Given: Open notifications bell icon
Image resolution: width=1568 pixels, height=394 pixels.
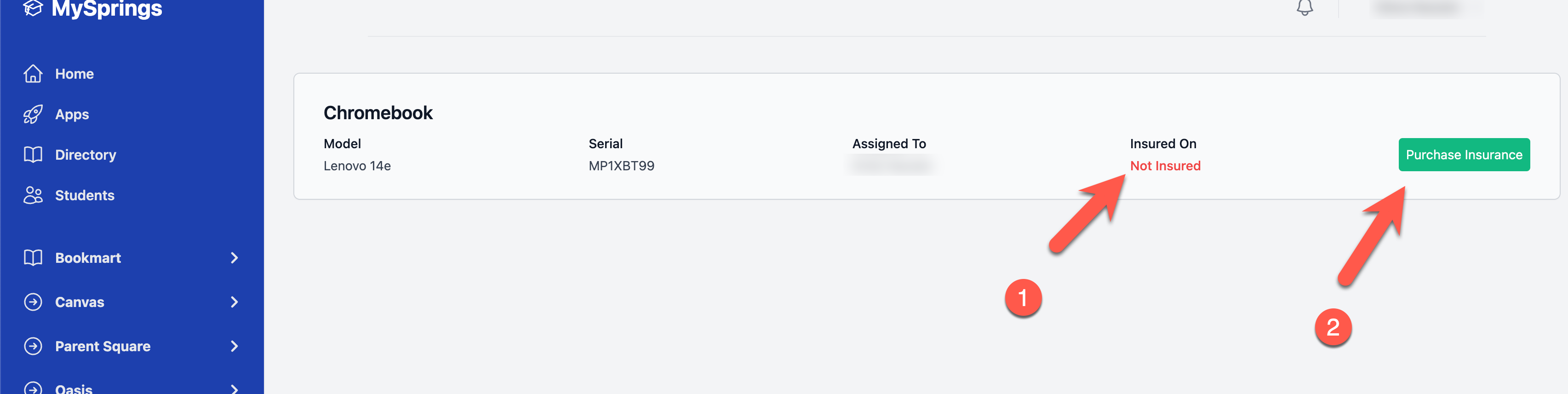Looking at the screenshot, I should (1305, 7).
